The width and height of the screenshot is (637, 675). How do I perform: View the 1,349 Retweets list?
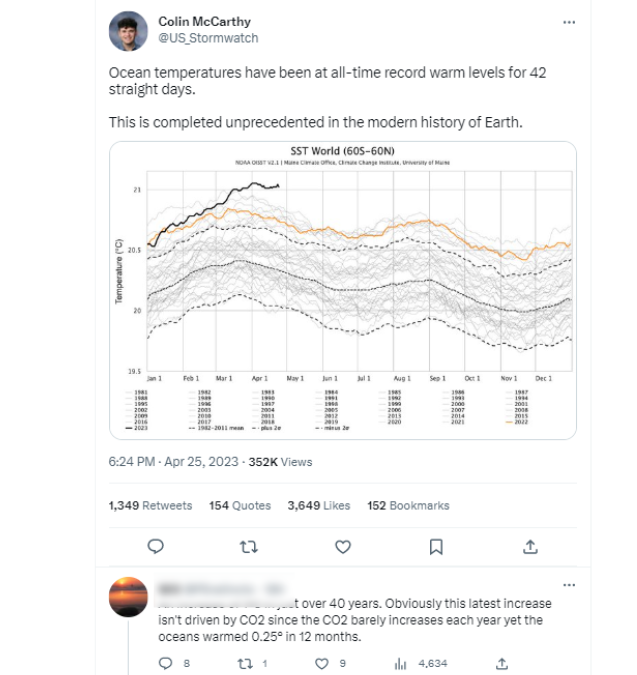[x=150, y=505]
